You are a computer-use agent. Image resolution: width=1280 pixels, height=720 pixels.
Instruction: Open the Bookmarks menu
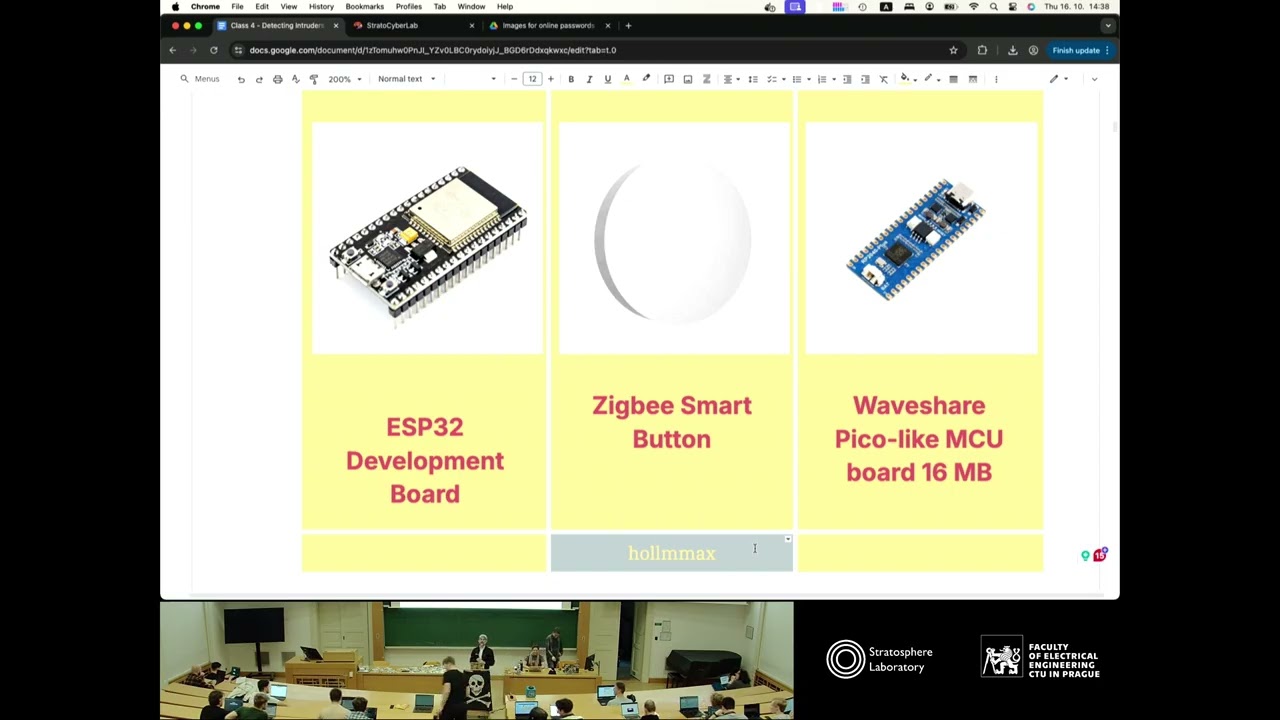point(364,7)
